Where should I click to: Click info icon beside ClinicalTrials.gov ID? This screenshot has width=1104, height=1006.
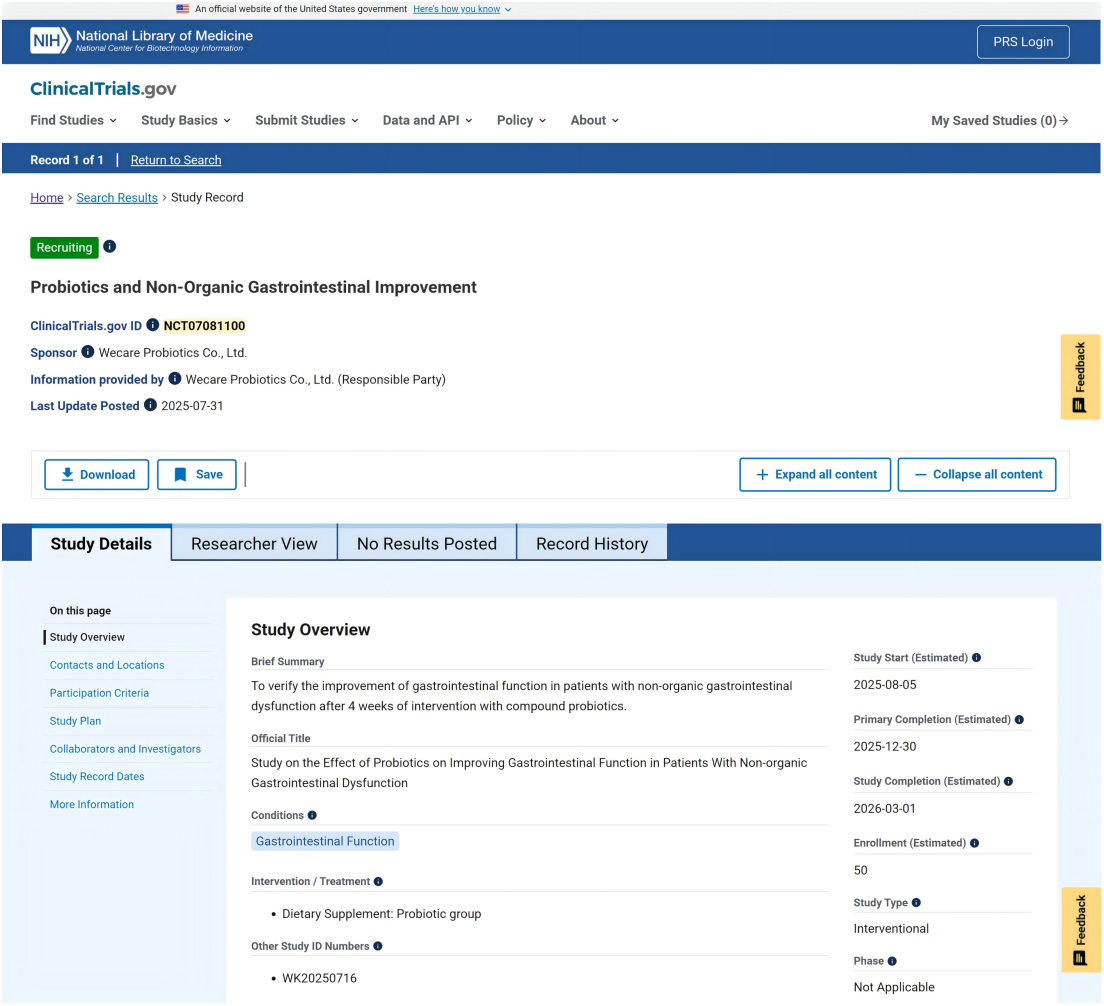click(x=153, y=325)
